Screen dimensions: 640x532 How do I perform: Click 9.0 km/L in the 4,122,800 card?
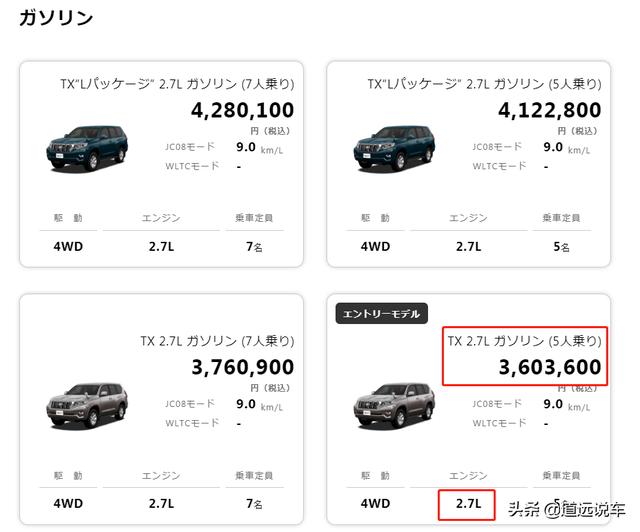(x=566, y=147)
